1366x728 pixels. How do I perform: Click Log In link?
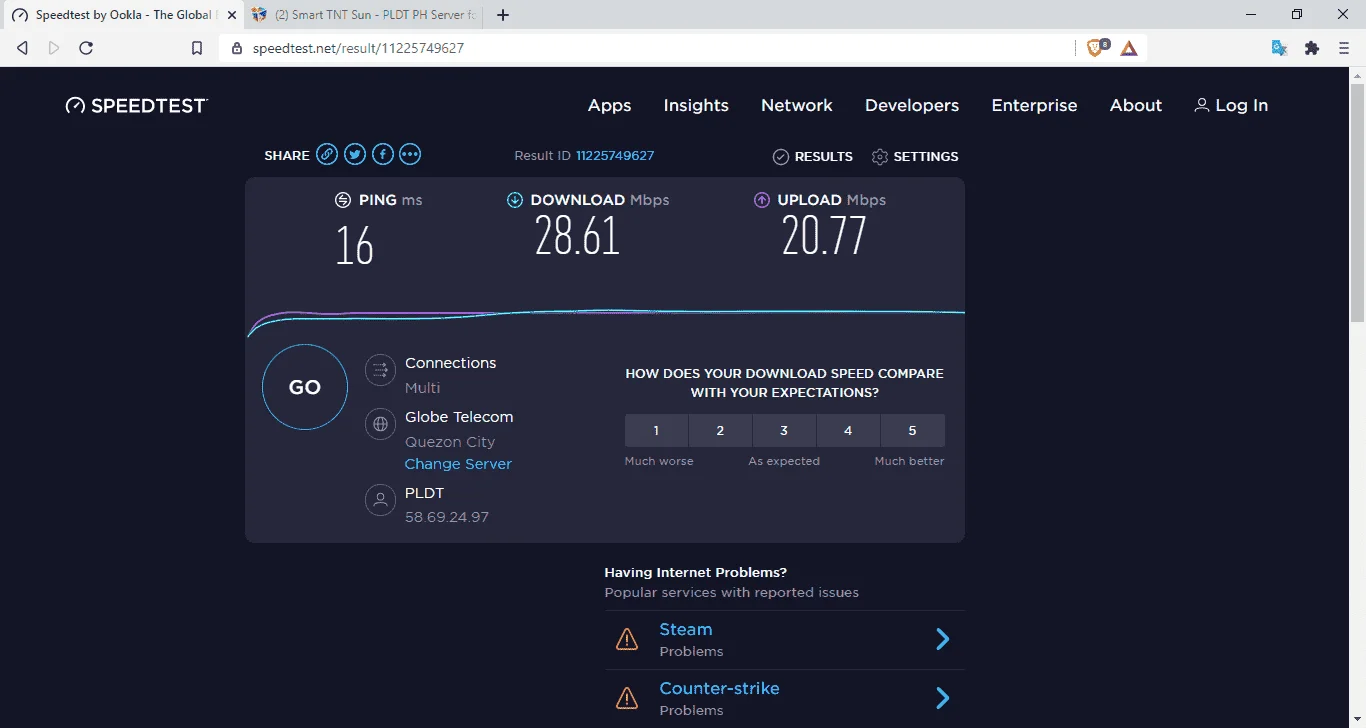coord(1231,105)
